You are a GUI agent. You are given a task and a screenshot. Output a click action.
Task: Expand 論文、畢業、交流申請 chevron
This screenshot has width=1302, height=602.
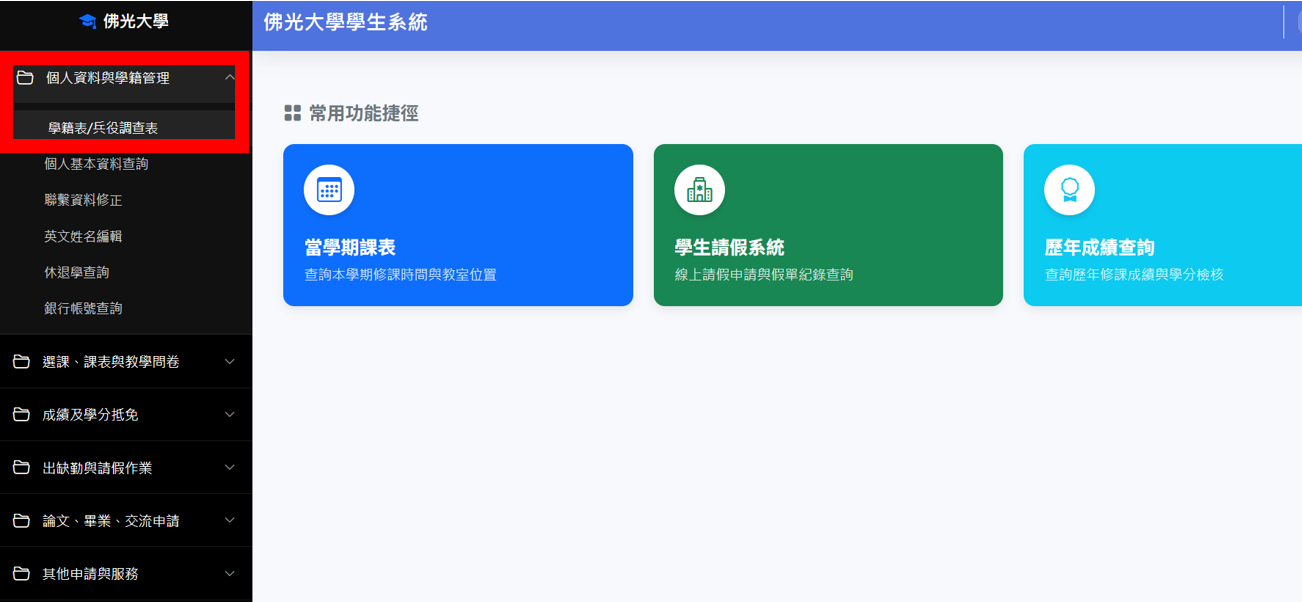[229, 520]
